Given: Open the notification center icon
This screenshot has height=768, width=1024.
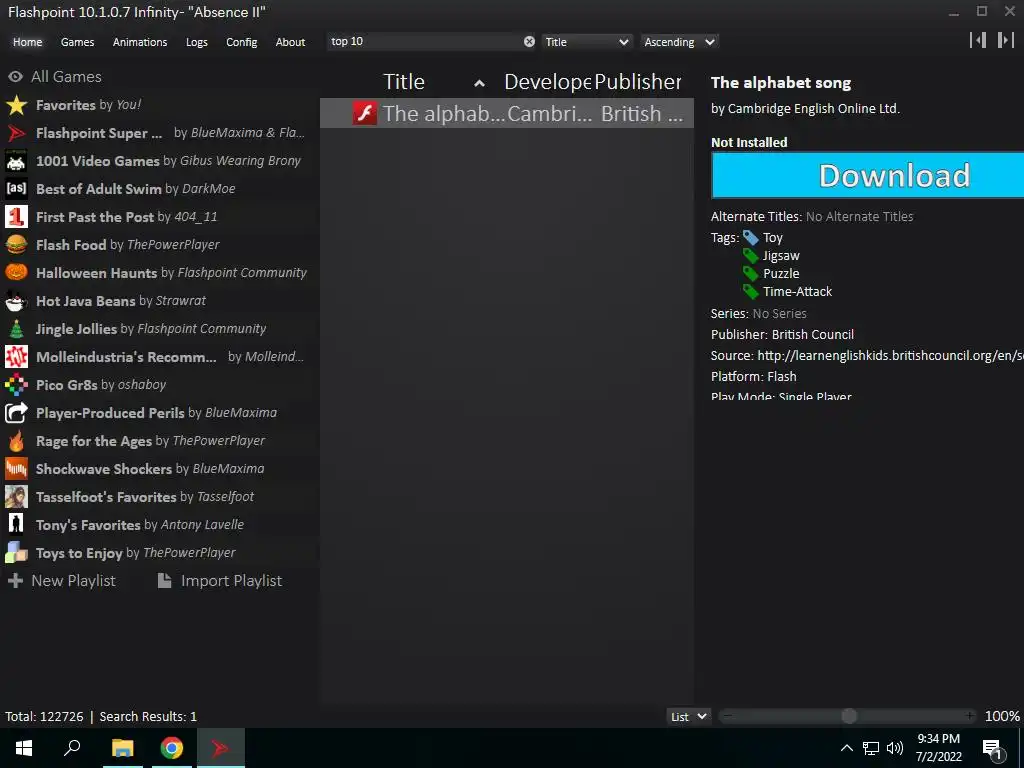Looking at the screenshot, I should pyautogui.click(x=993, y=749).
